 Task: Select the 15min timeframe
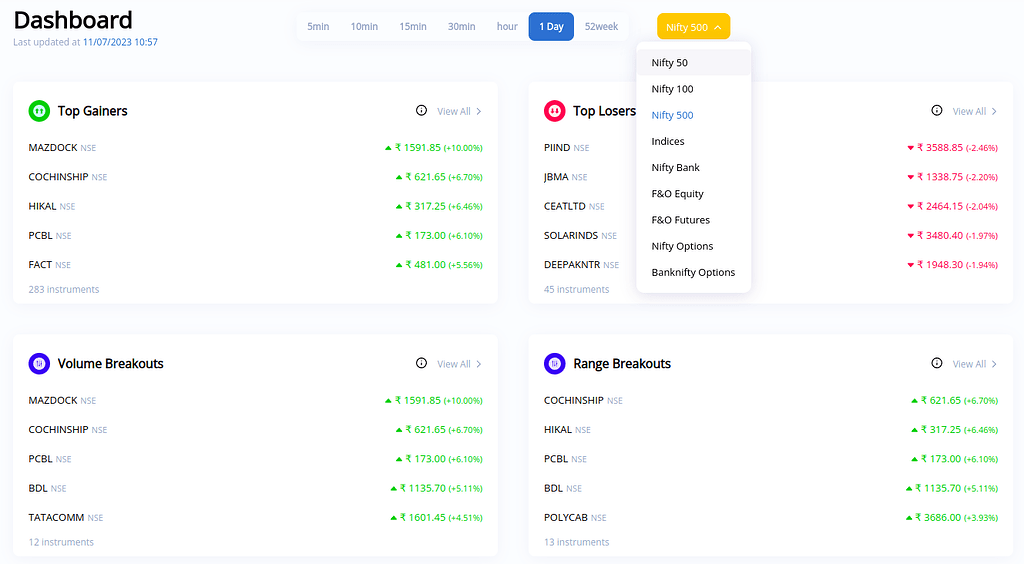[413, 27]
